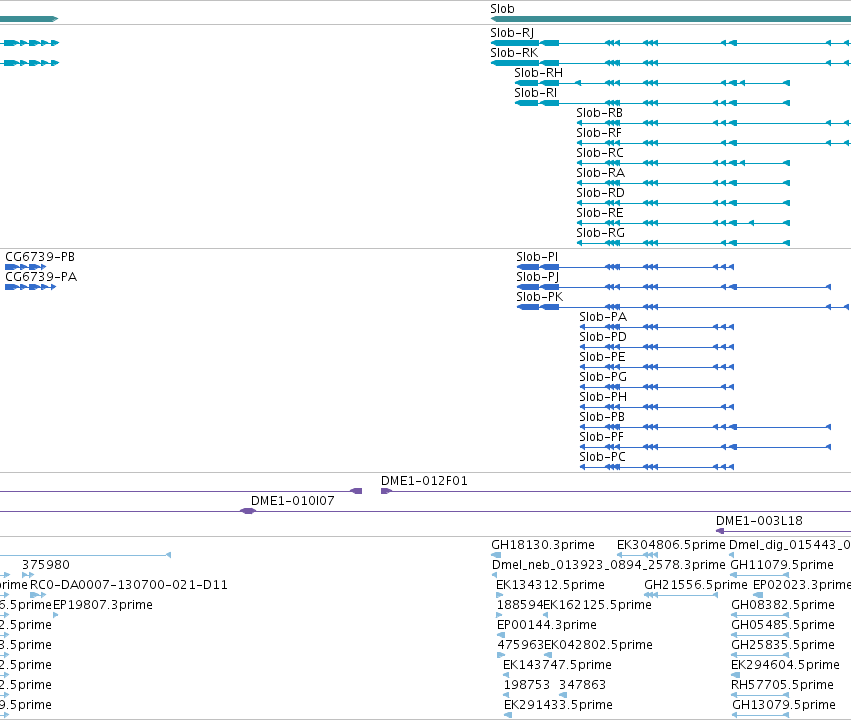Click the Slob-PB protein label
Image resolution: width=851 pixels, height=720 pixels.
(602, 417)
